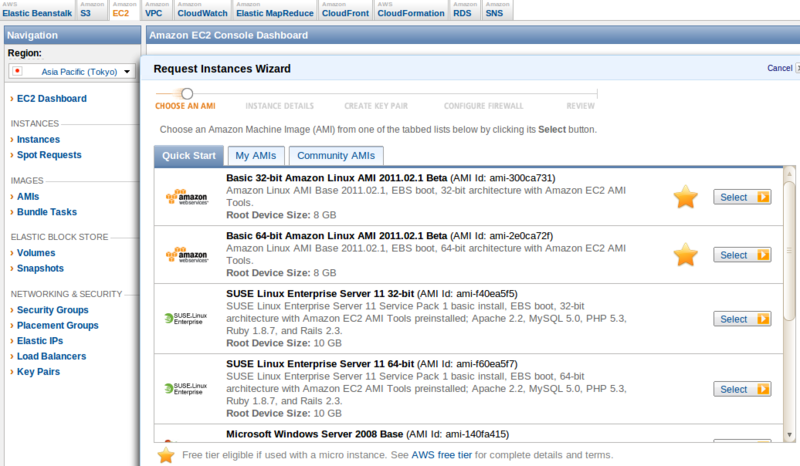
Task: Switch to EC2 service tab
Action: [x=124, y=10]
